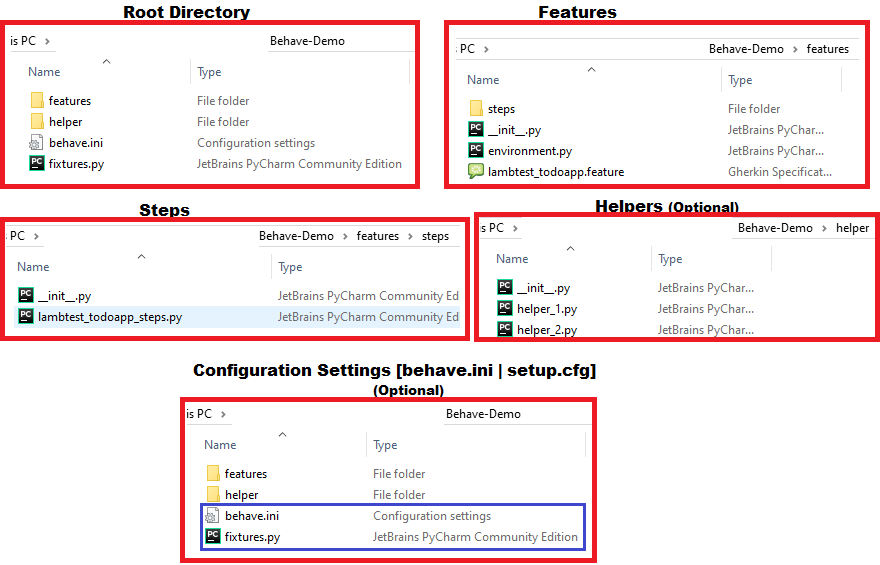This screenshot has height=565, width=880.
Task: Sort by Type column in Features panel
Action: coord(740,80)
